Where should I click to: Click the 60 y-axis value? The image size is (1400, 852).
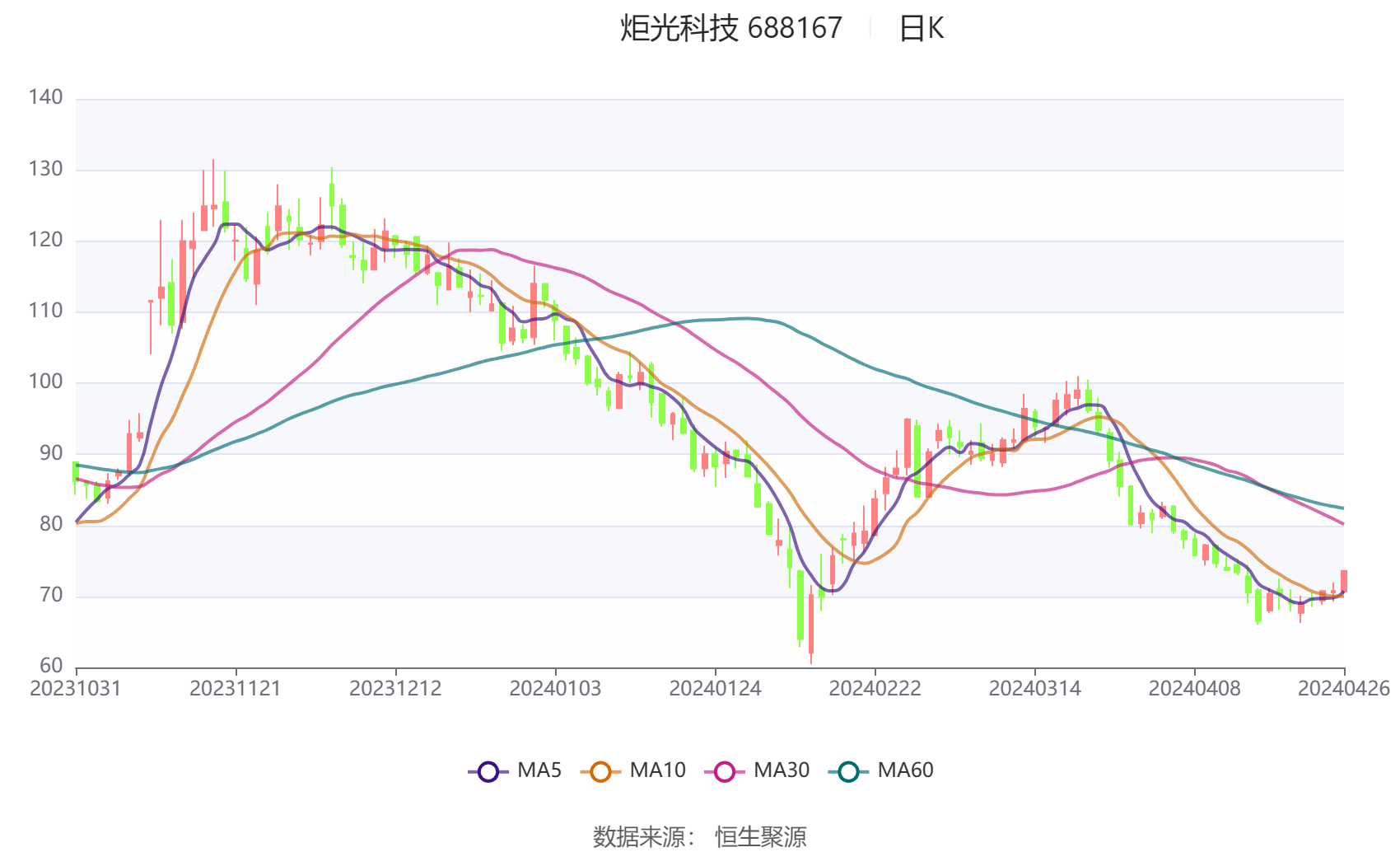51,666
